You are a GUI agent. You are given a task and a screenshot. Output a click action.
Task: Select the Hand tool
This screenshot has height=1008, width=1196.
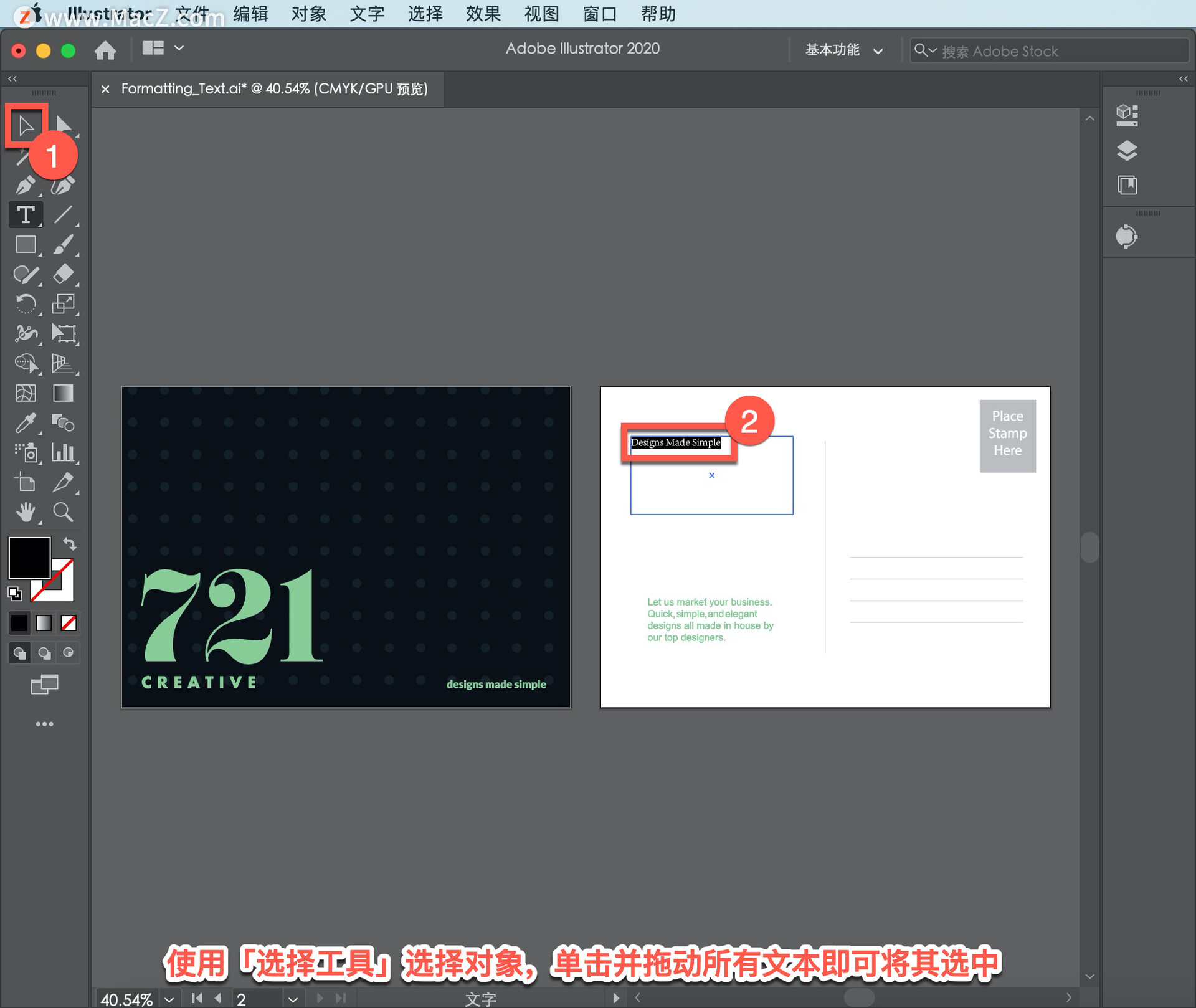tap(26, 512)
